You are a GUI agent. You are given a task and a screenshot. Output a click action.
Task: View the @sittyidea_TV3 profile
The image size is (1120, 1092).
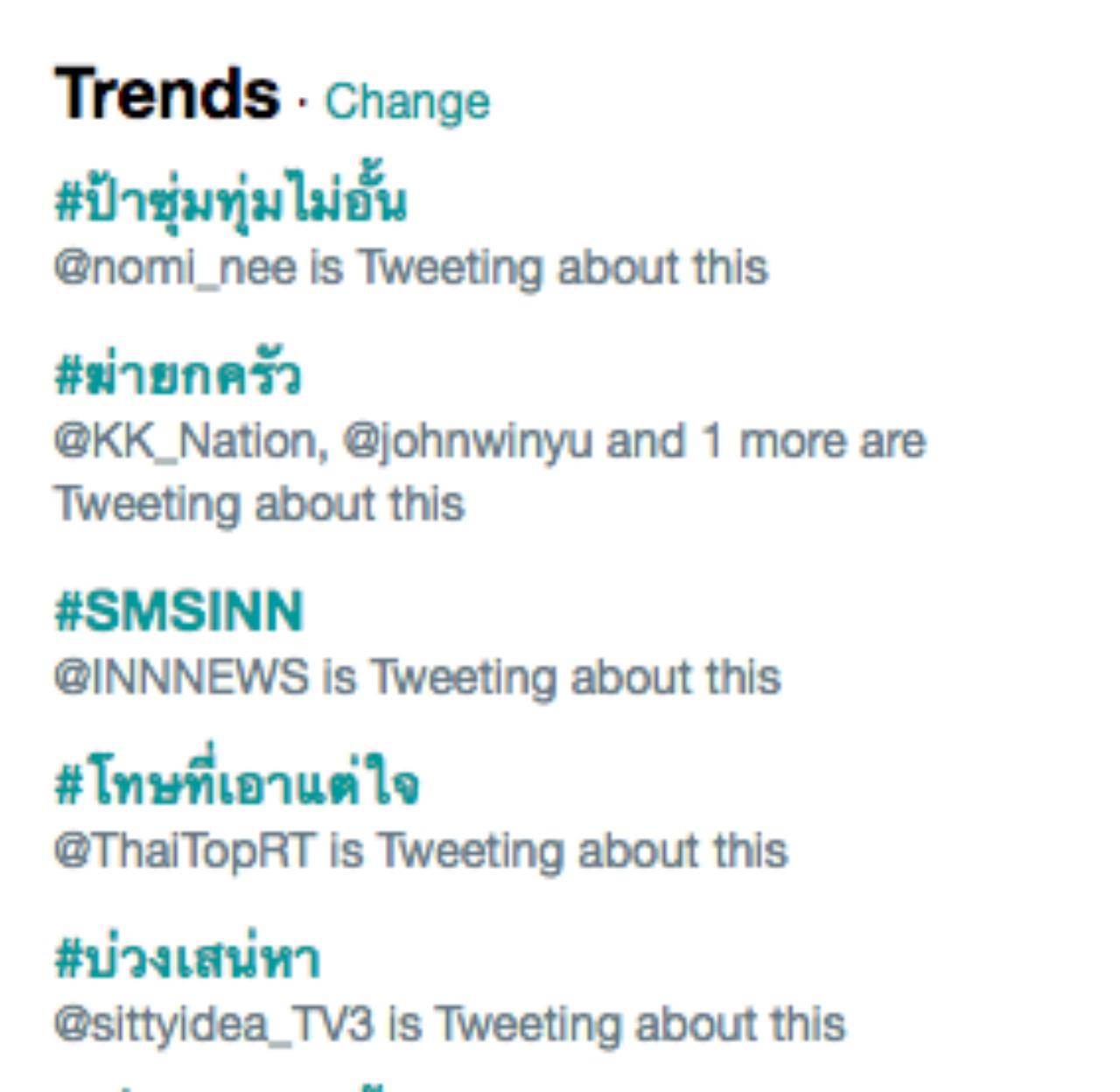coord(213,1024)
